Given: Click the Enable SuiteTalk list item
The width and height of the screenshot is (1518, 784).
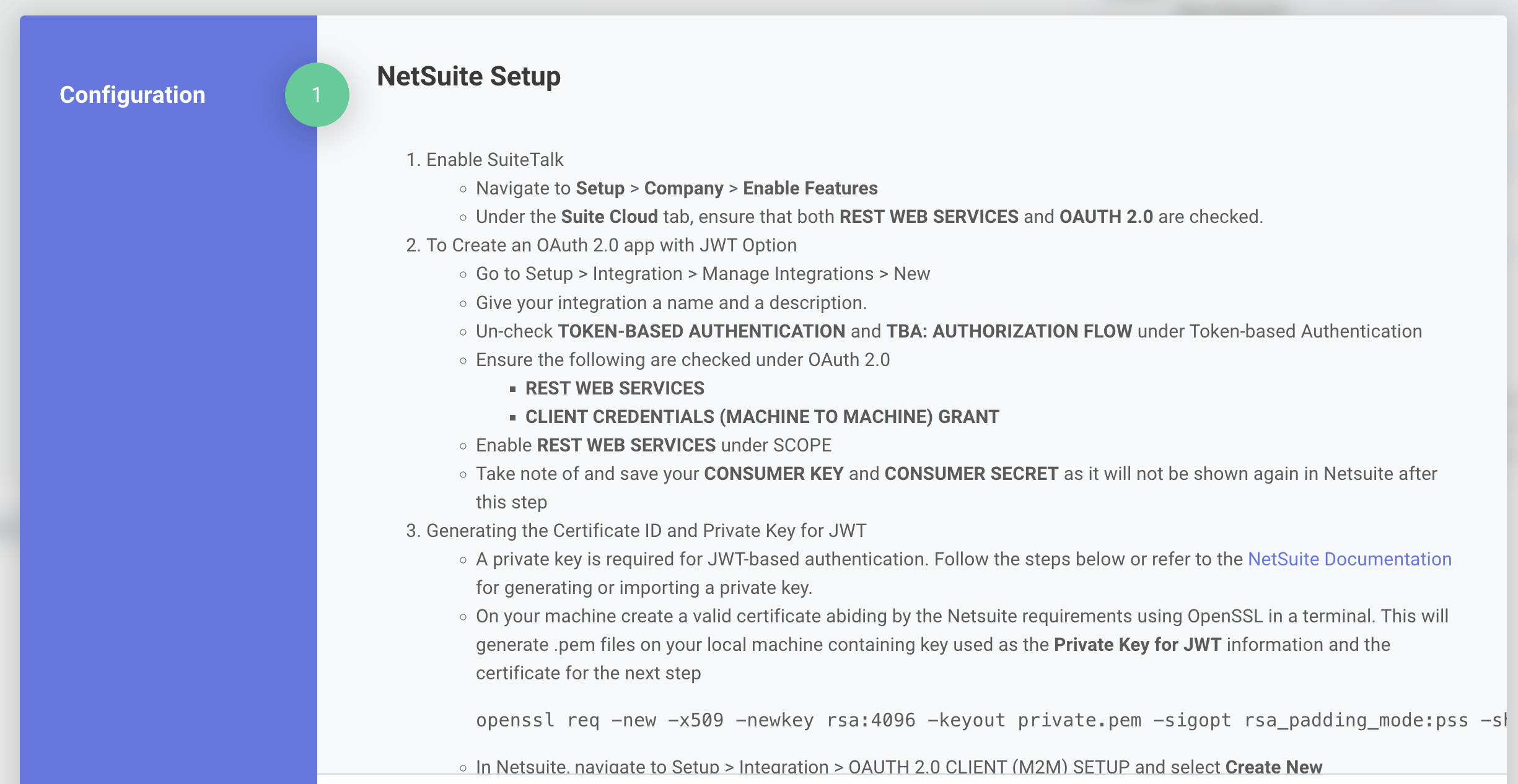Looking at the screenshot, I should [495, 159].
